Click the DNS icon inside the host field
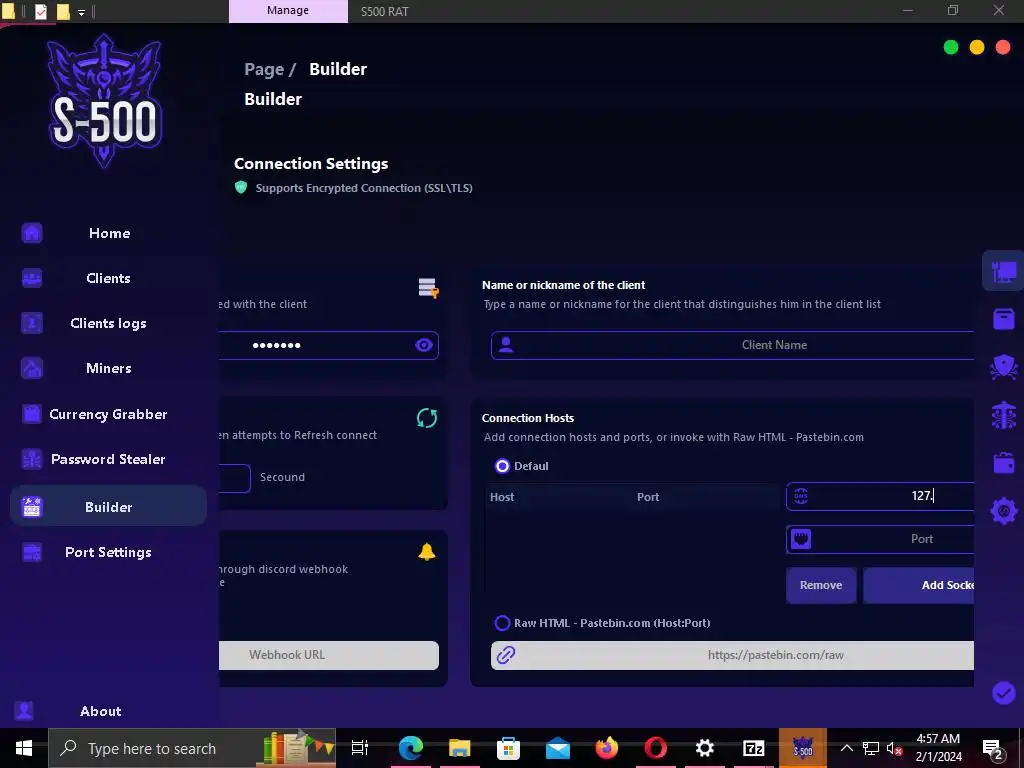The width and height of the screenshot is (1024, 768). point(801,496)
